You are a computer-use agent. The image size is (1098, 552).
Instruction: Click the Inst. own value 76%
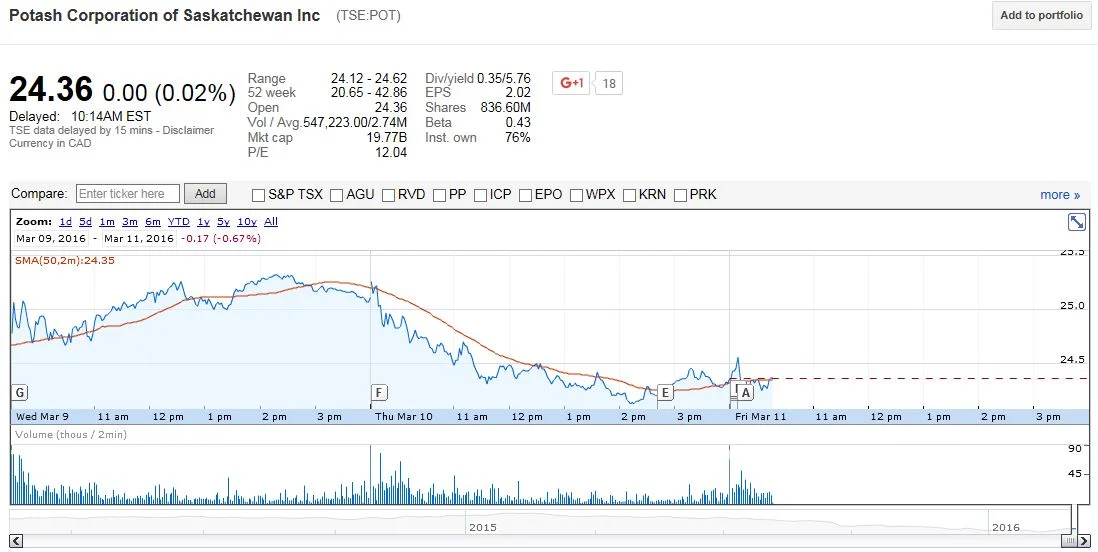pyautogui.click(x=517, y=137)
